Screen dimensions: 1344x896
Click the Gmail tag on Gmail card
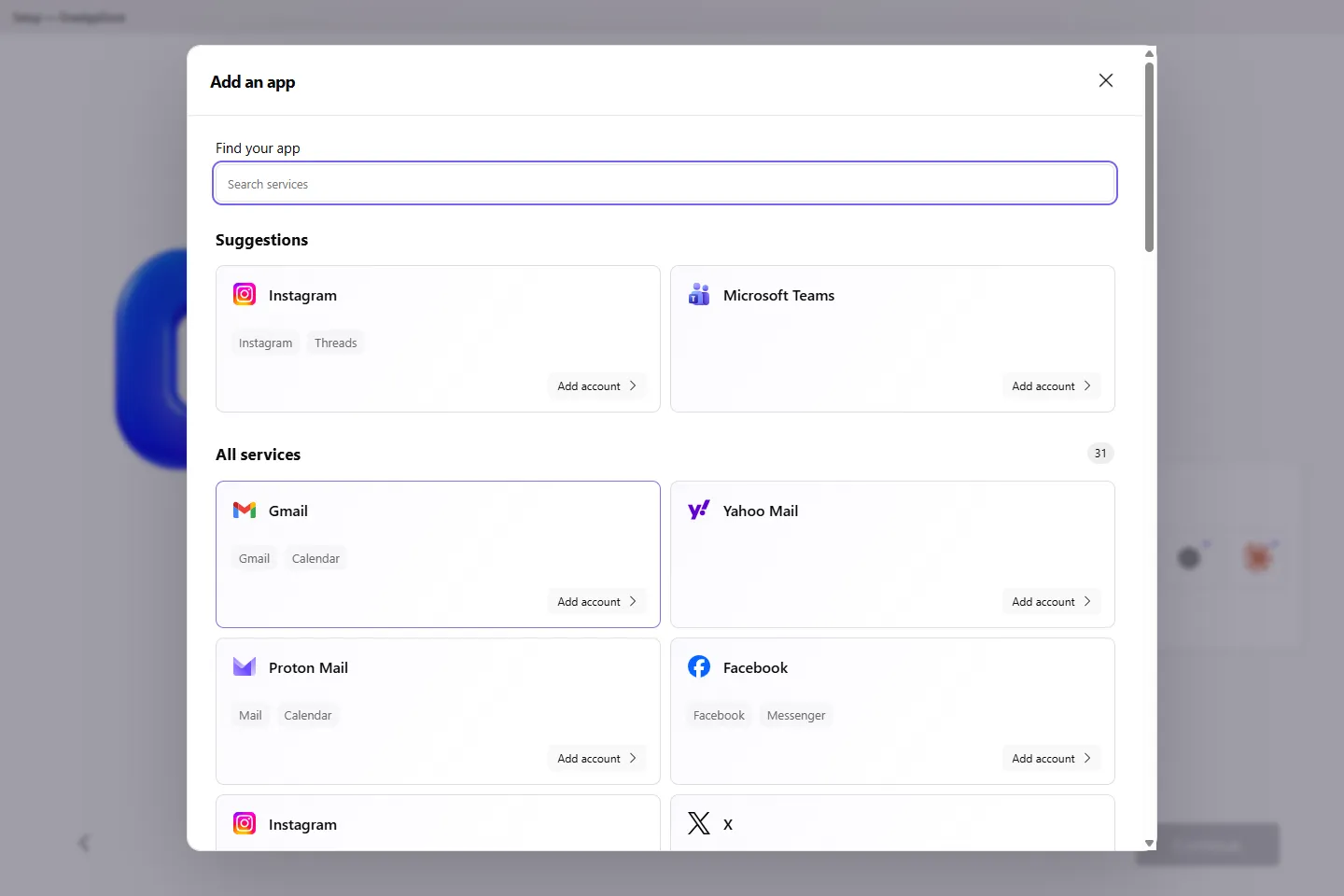(254, 558)
